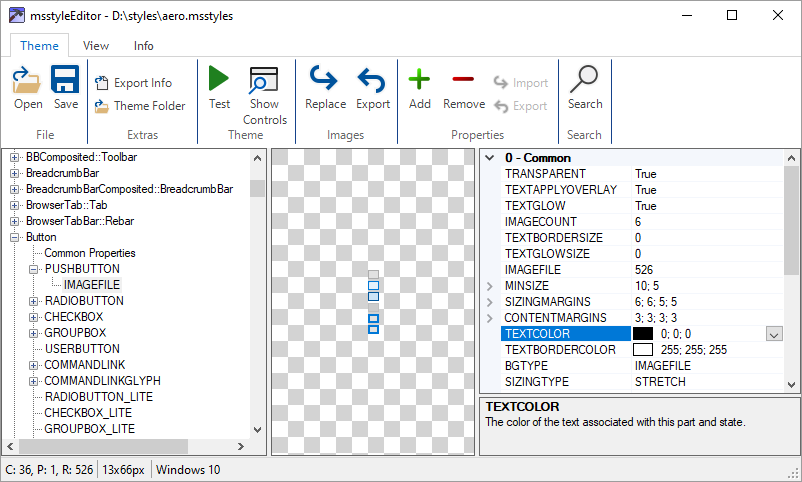This screenshot has width=802, height=482.
Task: Click the BGTYPE value IMAGEFILE
Action: tap(662, 366)
